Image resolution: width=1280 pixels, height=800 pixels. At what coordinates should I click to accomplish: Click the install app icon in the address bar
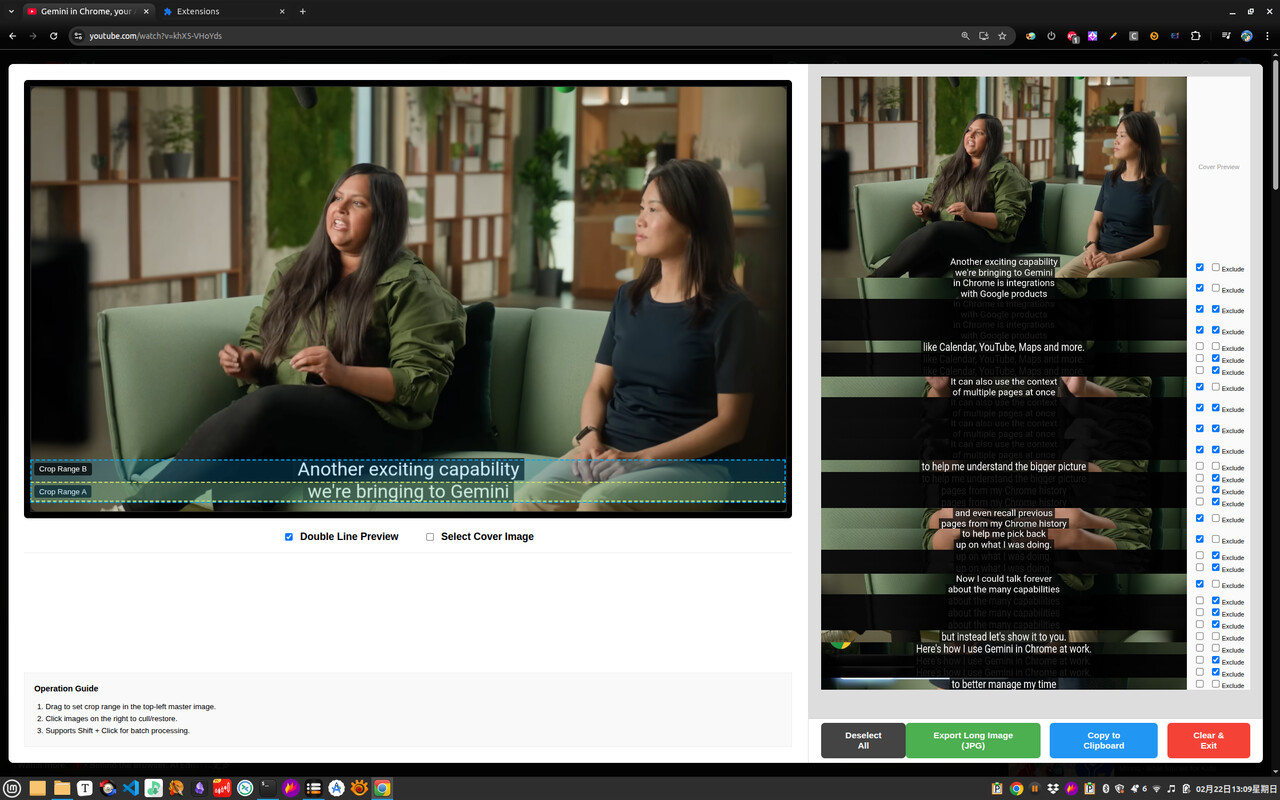[x=984, y=36]
